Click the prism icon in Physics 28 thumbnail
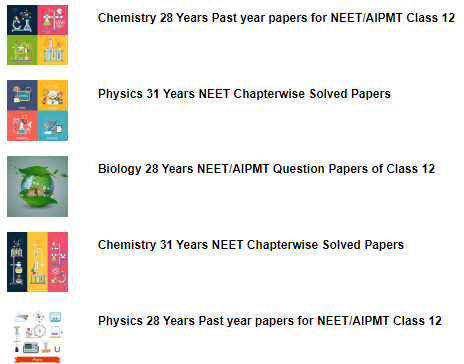Screen dimensions: 464x364 tap(21, 317)
